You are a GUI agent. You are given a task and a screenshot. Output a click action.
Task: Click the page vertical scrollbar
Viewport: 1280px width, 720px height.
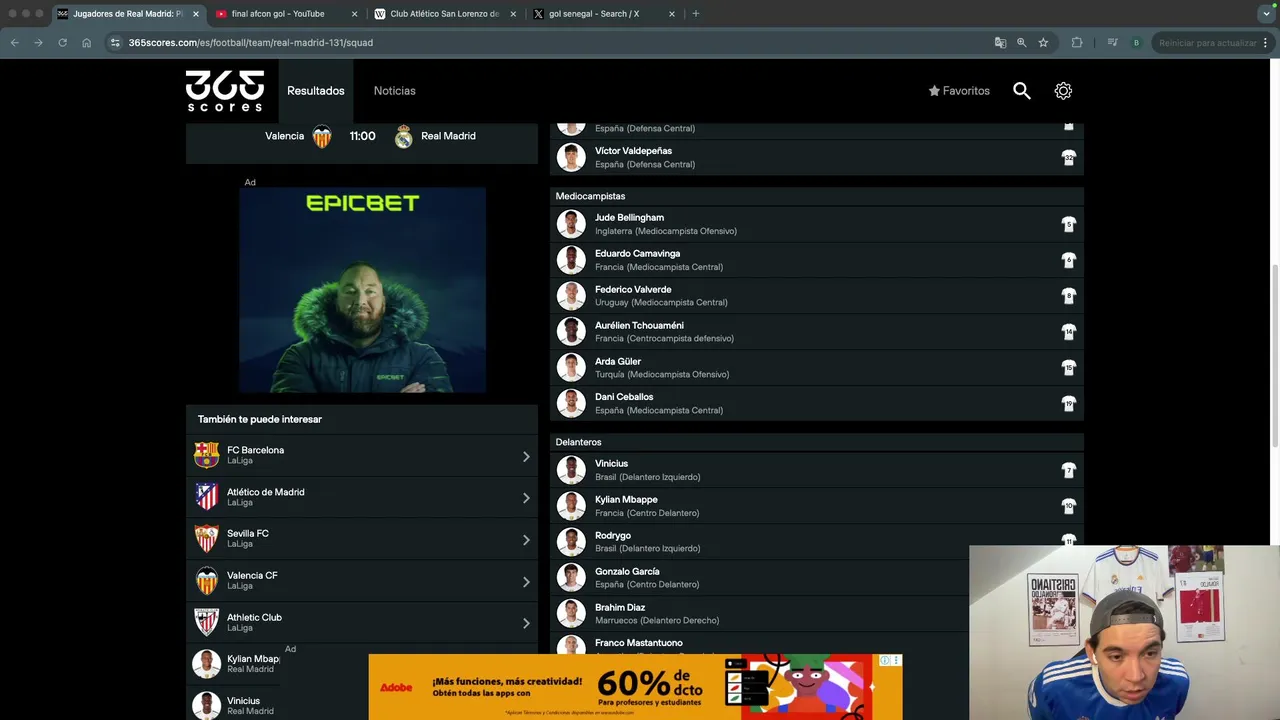click(1276, 357)
